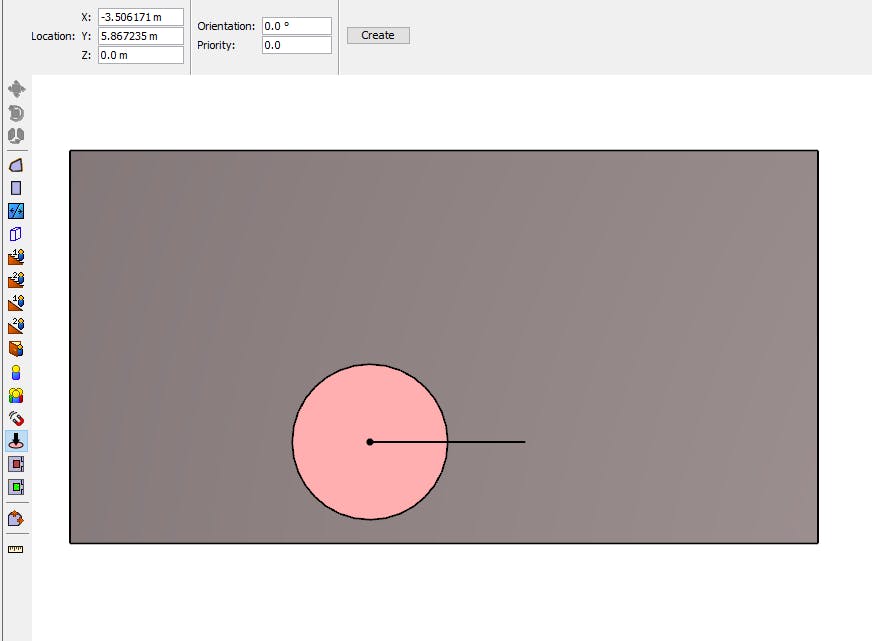Click the active waypoint arrow tool
Viewport: 872px width, 641px height.
(16, 441)
